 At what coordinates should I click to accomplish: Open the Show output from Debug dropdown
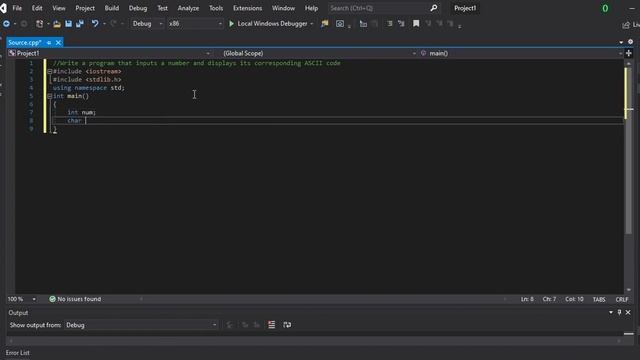pos(141,325)
